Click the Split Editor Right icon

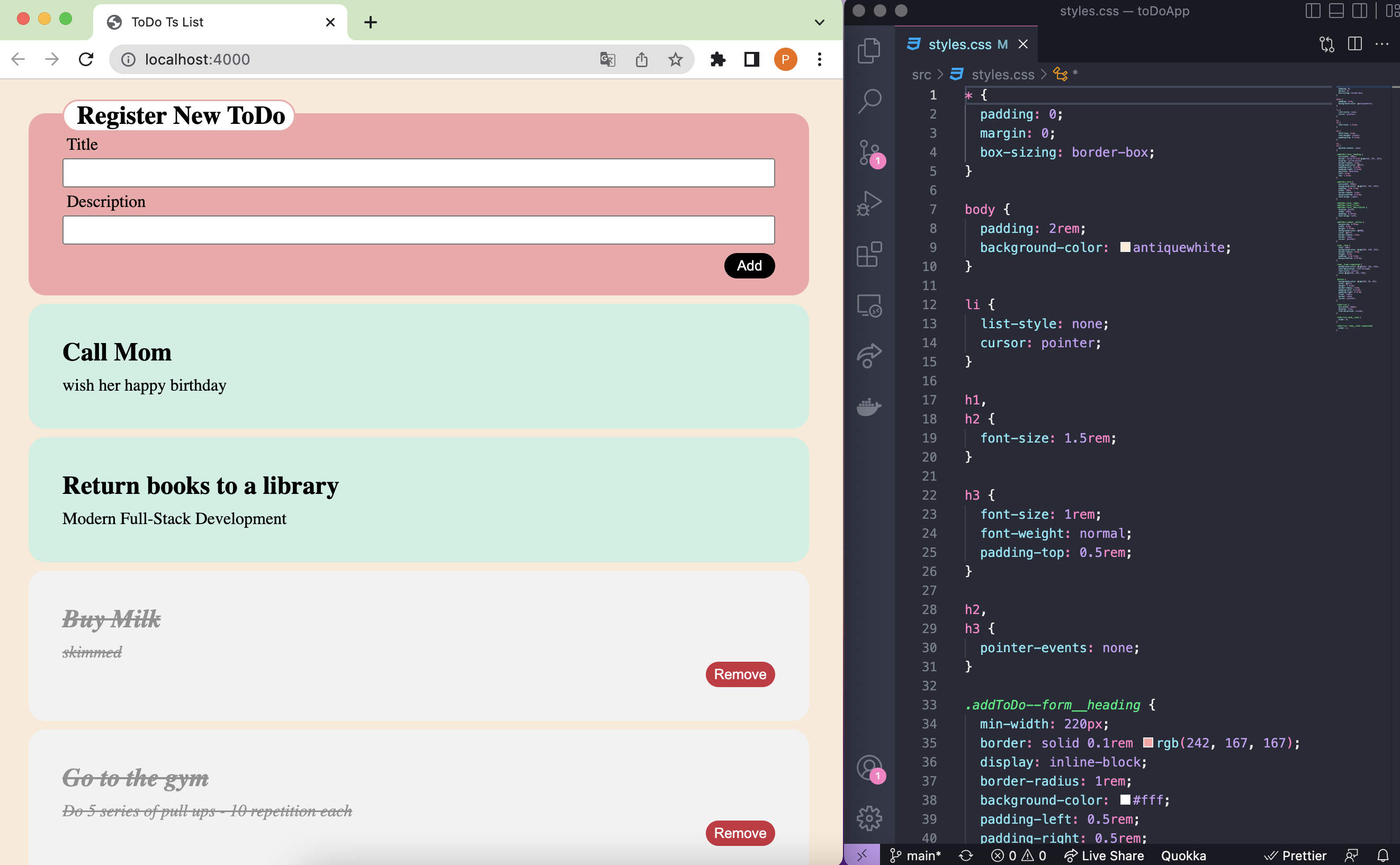(1354, 44)
